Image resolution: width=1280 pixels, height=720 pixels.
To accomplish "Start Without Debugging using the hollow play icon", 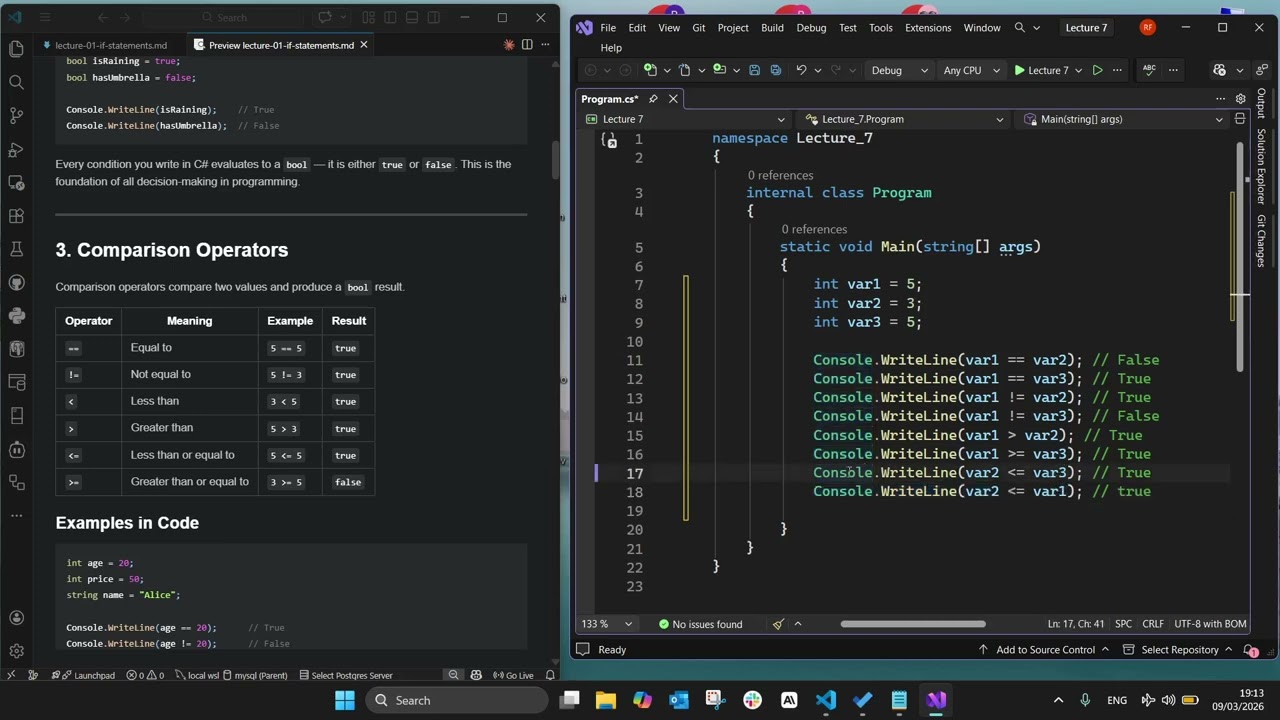I will (1097, 70).
